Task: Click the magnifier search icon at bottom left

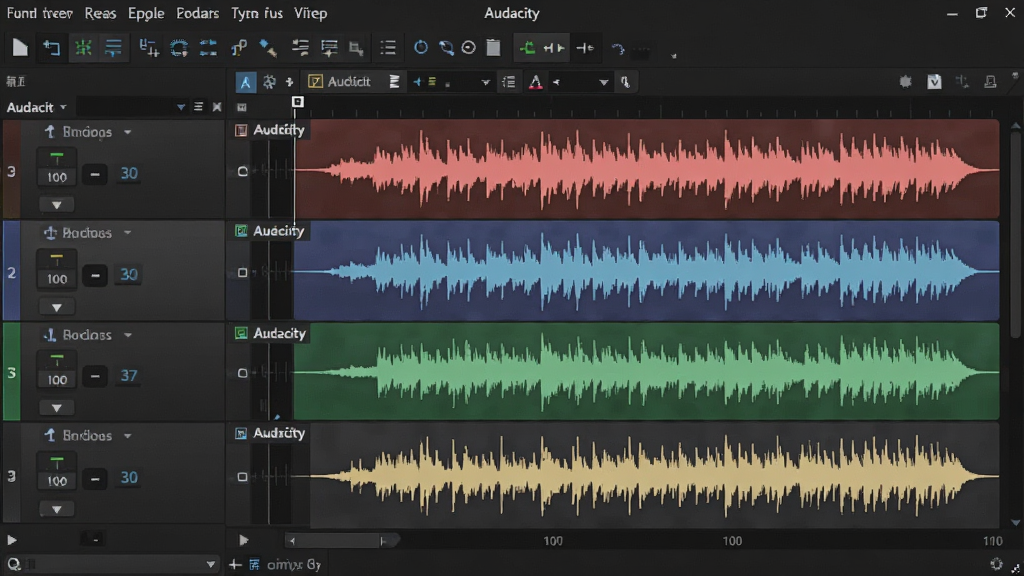Action: point(13,564)
